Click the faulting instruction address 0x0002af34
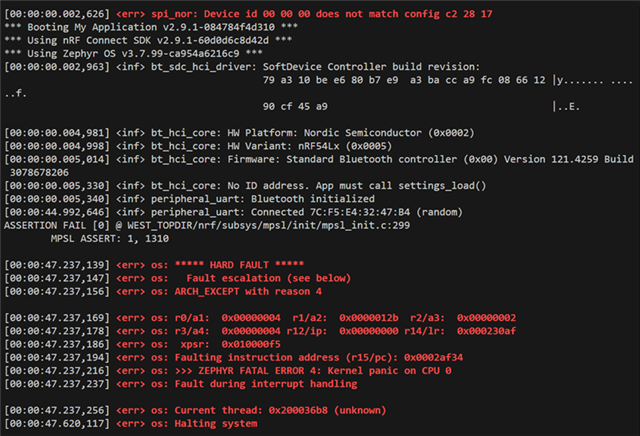The height and width of the screenshot is (436, 640). 433,358
